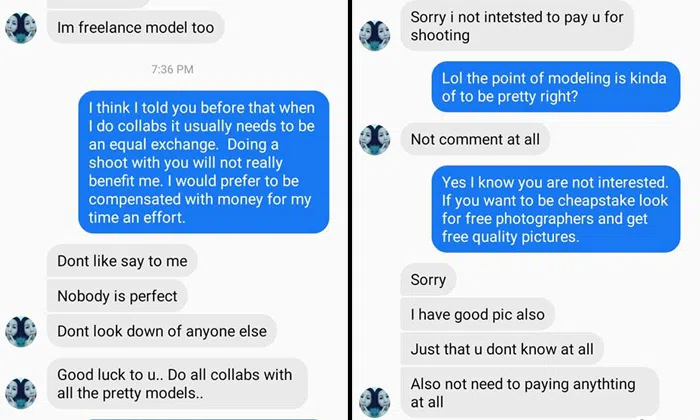Tap the "Dont like say to me" bubble

pos(122,262)
